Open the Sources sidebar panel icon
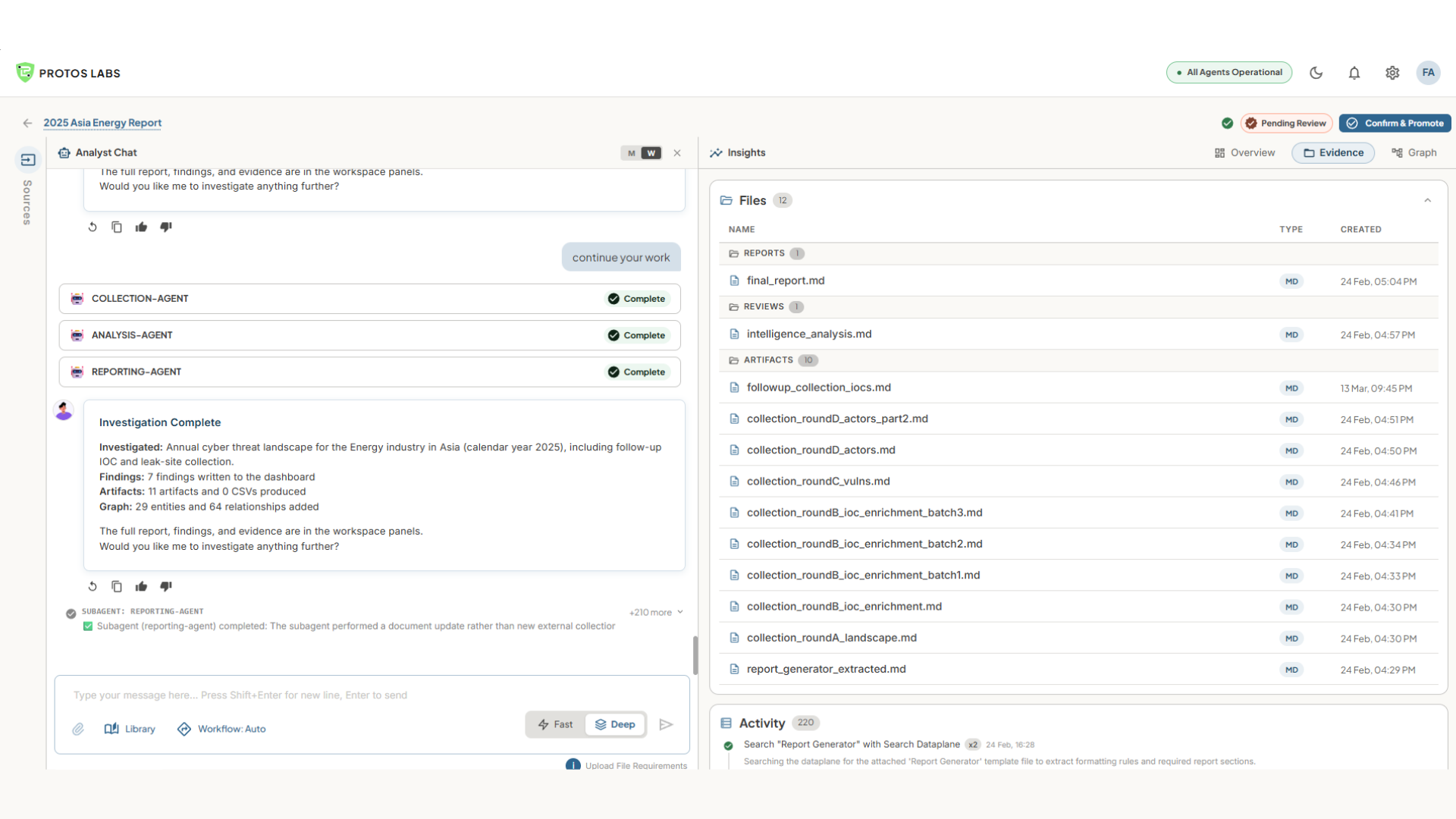1456x819 pixels. [28, 159]
